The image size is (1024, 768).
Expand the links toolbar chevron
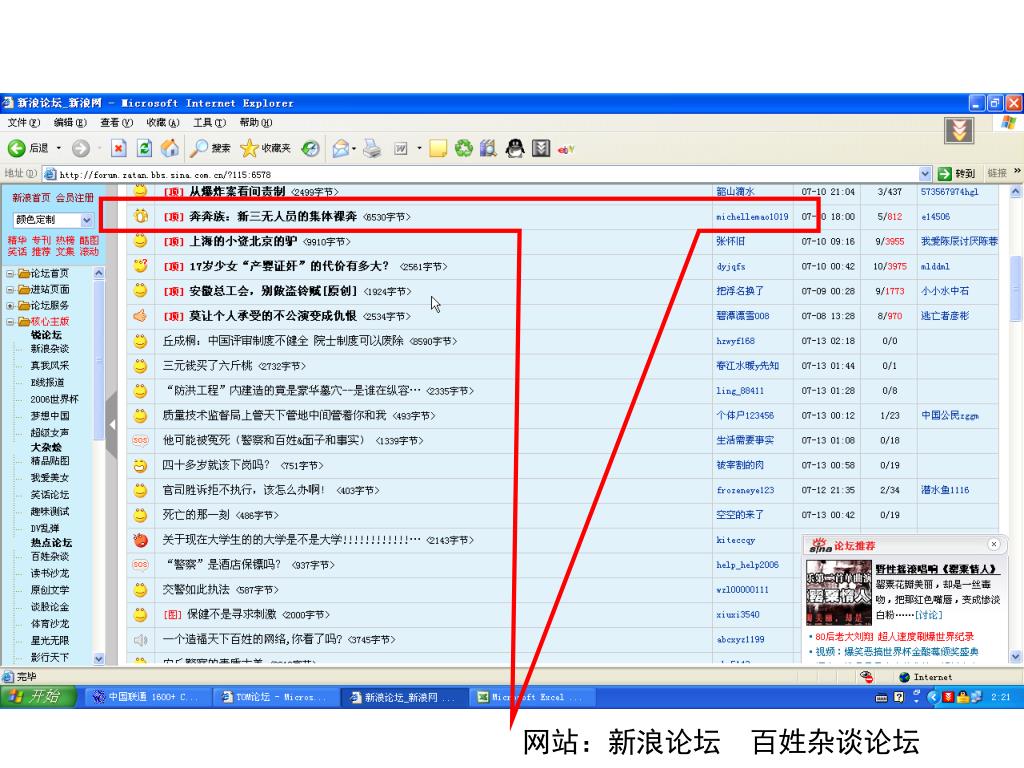click(x=1017, y=172)
